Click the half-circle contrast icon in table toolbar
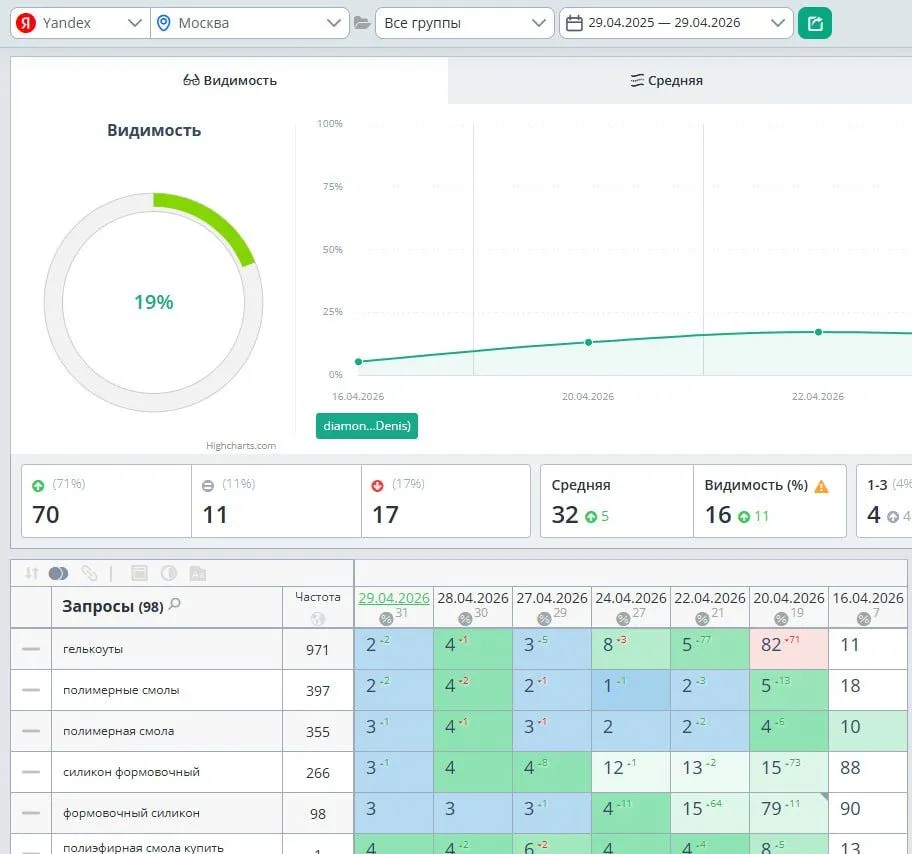Screen dimensions: 912x854 pos(169,573)
